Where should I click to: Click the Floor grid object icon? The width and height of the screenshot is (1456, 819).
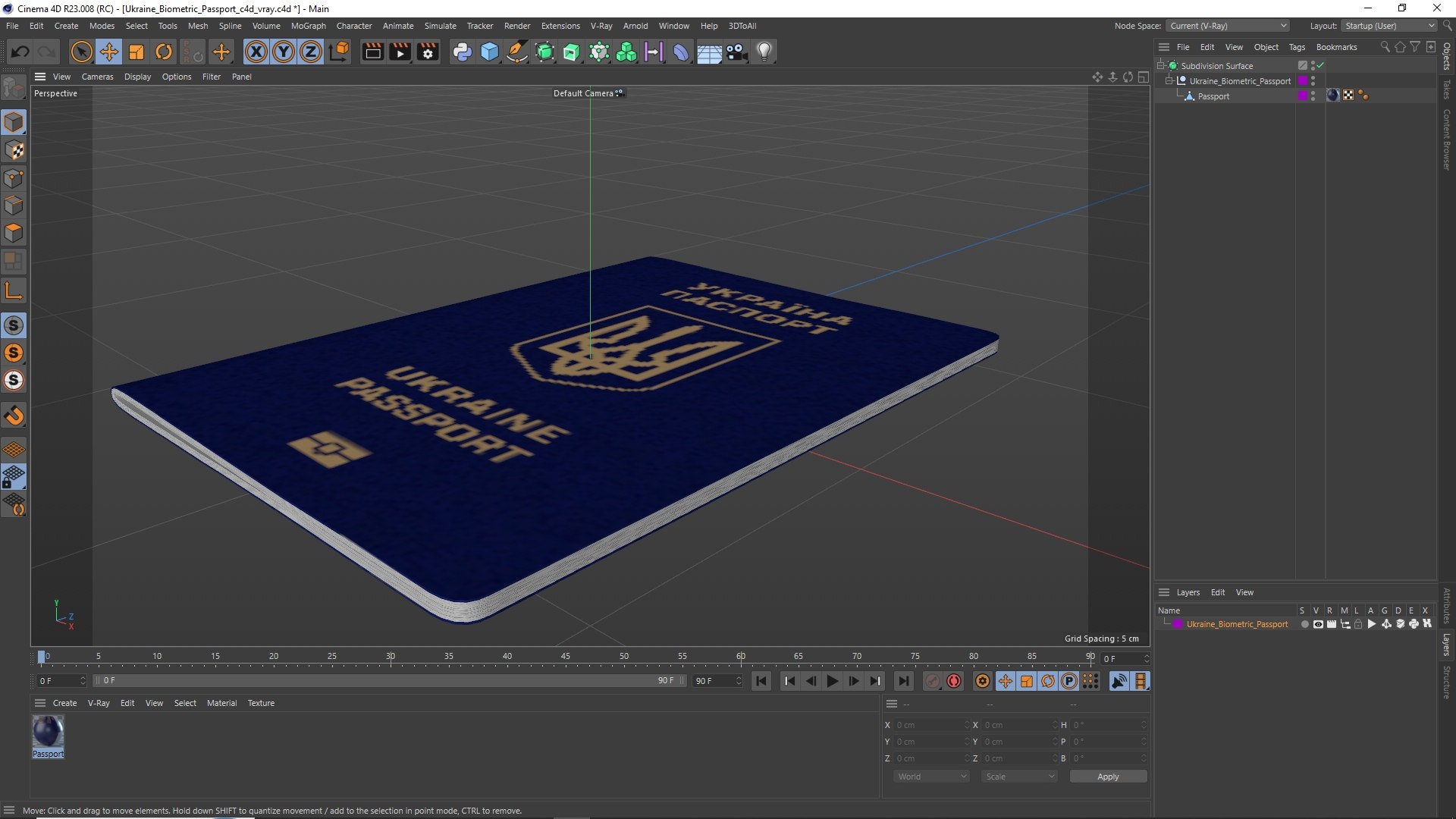click(709, 52)
